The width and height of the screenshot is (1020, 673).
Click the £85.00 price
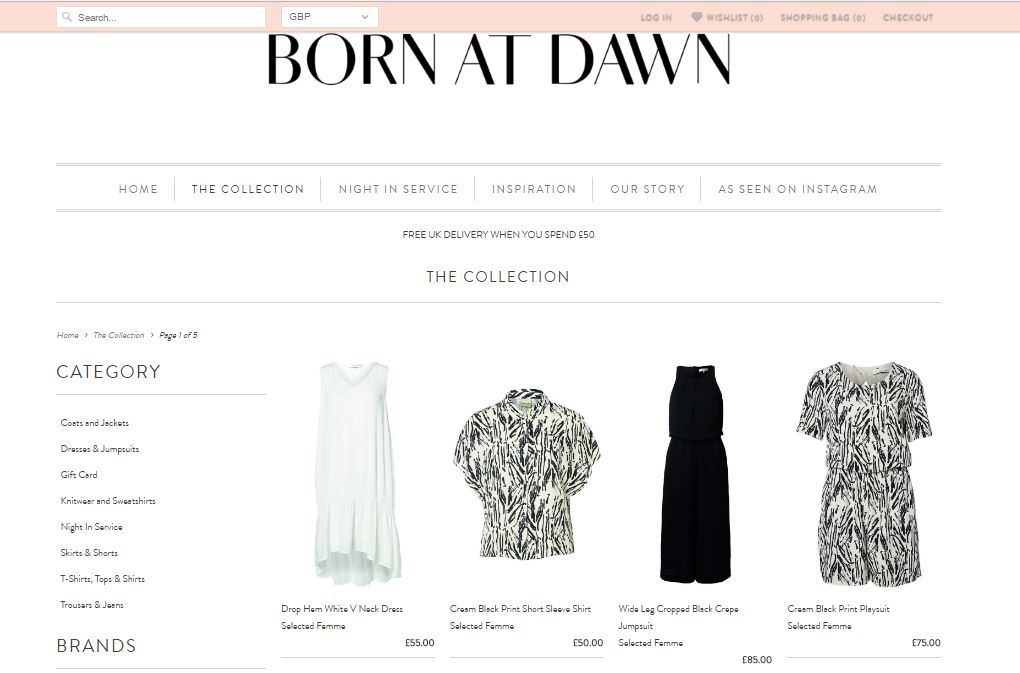coord(757,659)
